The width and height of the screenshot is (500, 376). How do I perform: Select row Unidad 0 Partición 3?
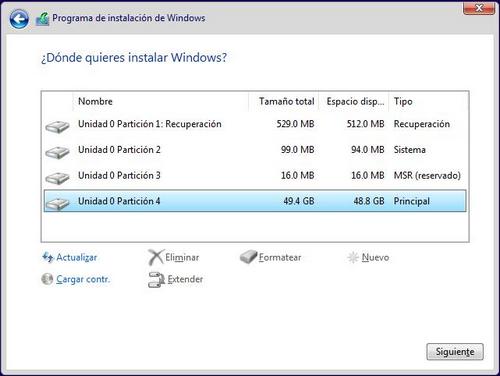click(x=255, y=175)
